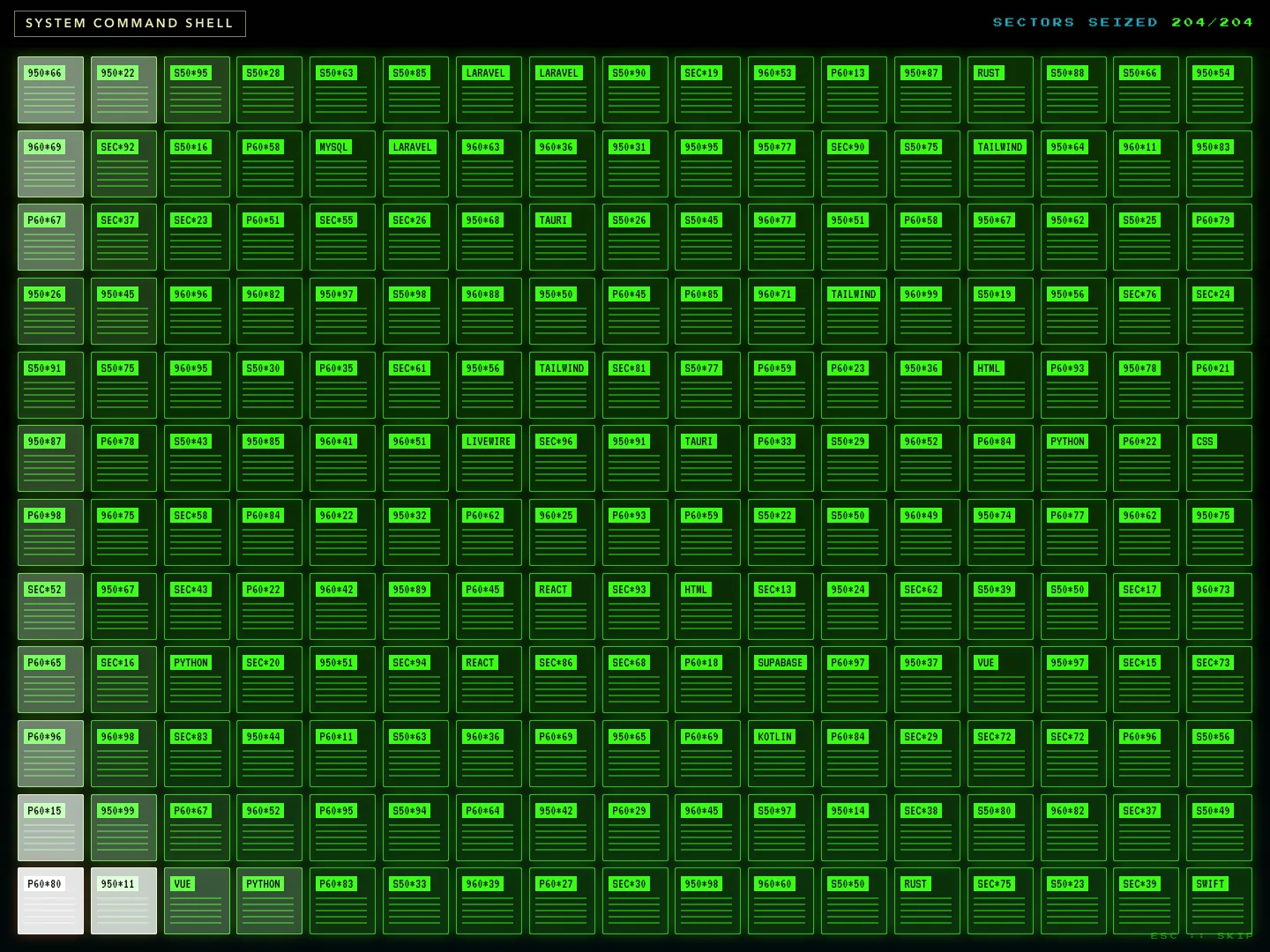Click the CSS sector card
The height and width of the screenshot is (952, 1270).
[1219, 458]
